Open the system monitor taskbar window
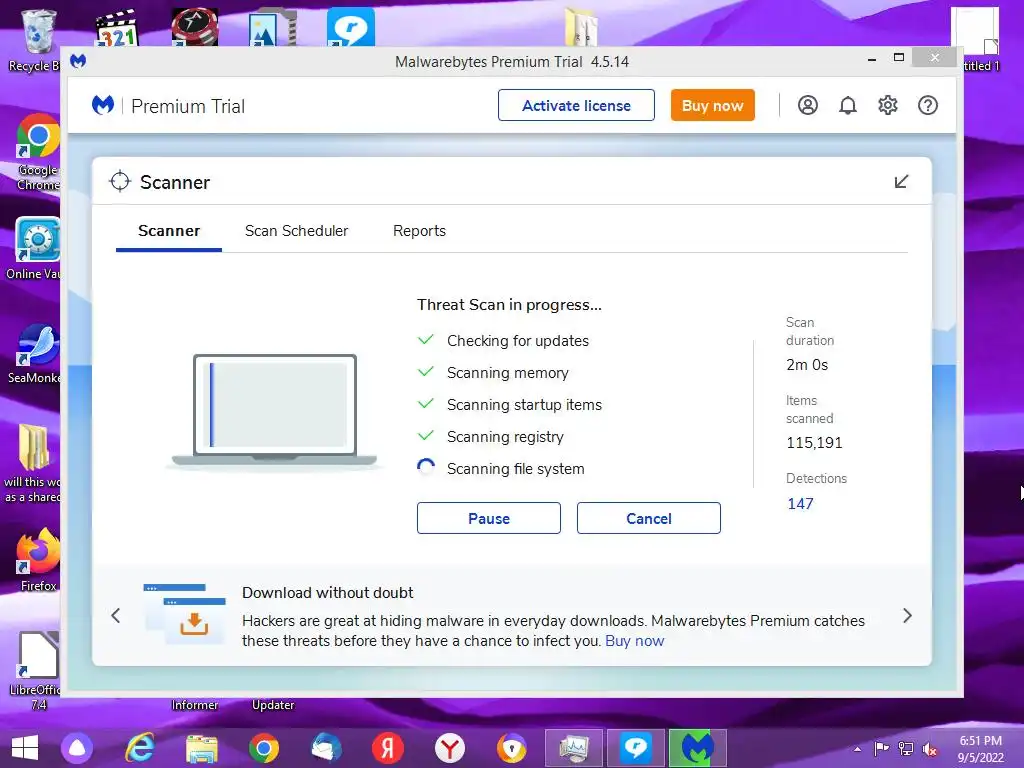This screenshot has width=1024, height=768. 573,748
